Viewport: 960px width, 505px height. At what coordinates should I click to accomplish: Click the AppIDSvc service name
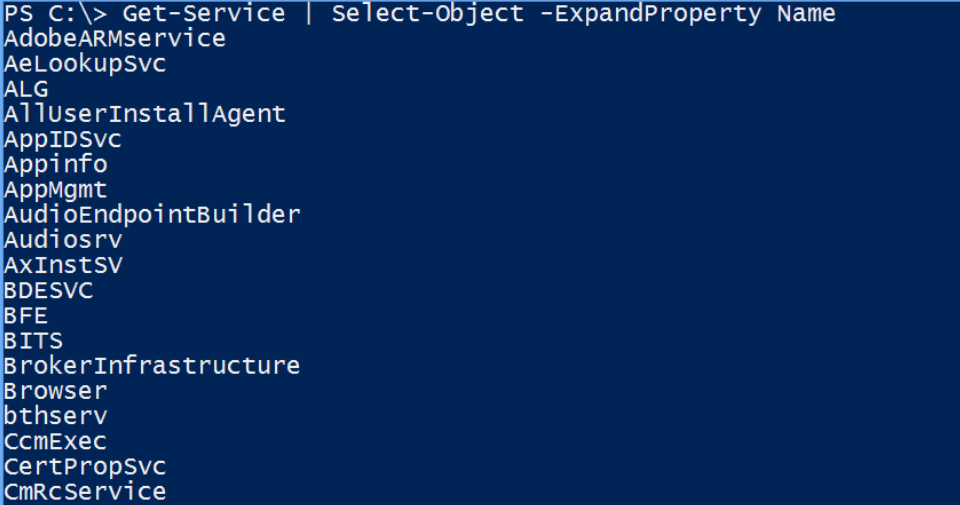click(63, 139)
